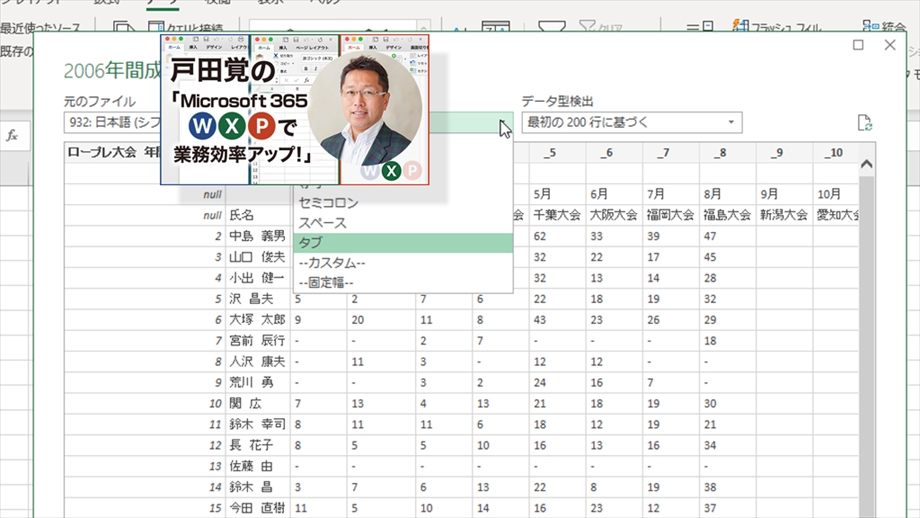Click the 新潟大会 cell
Screen dimensions: 920x518
point(784,215)
